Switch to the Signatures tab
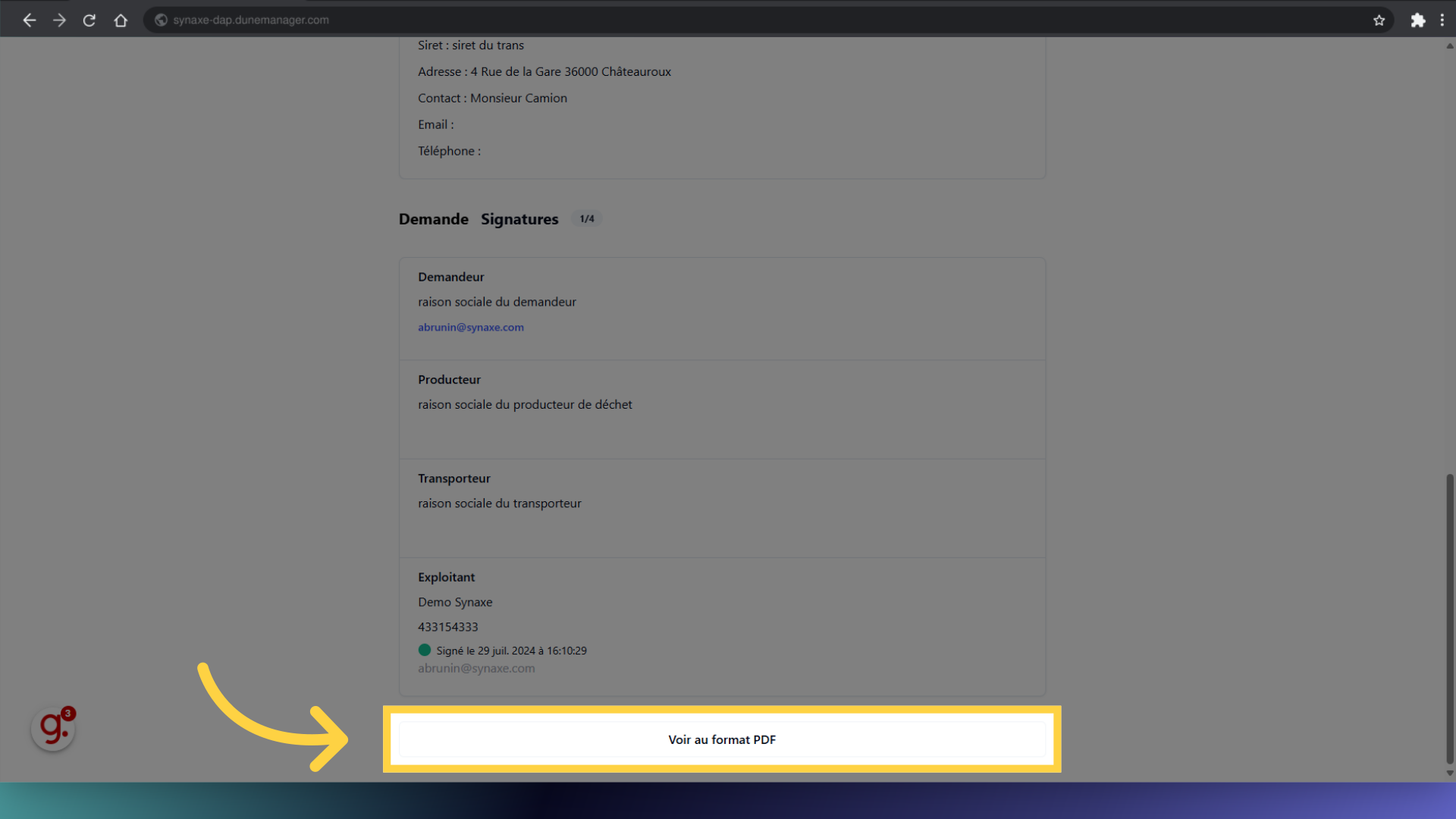The image size is (1456, 819). pos(519,219)
